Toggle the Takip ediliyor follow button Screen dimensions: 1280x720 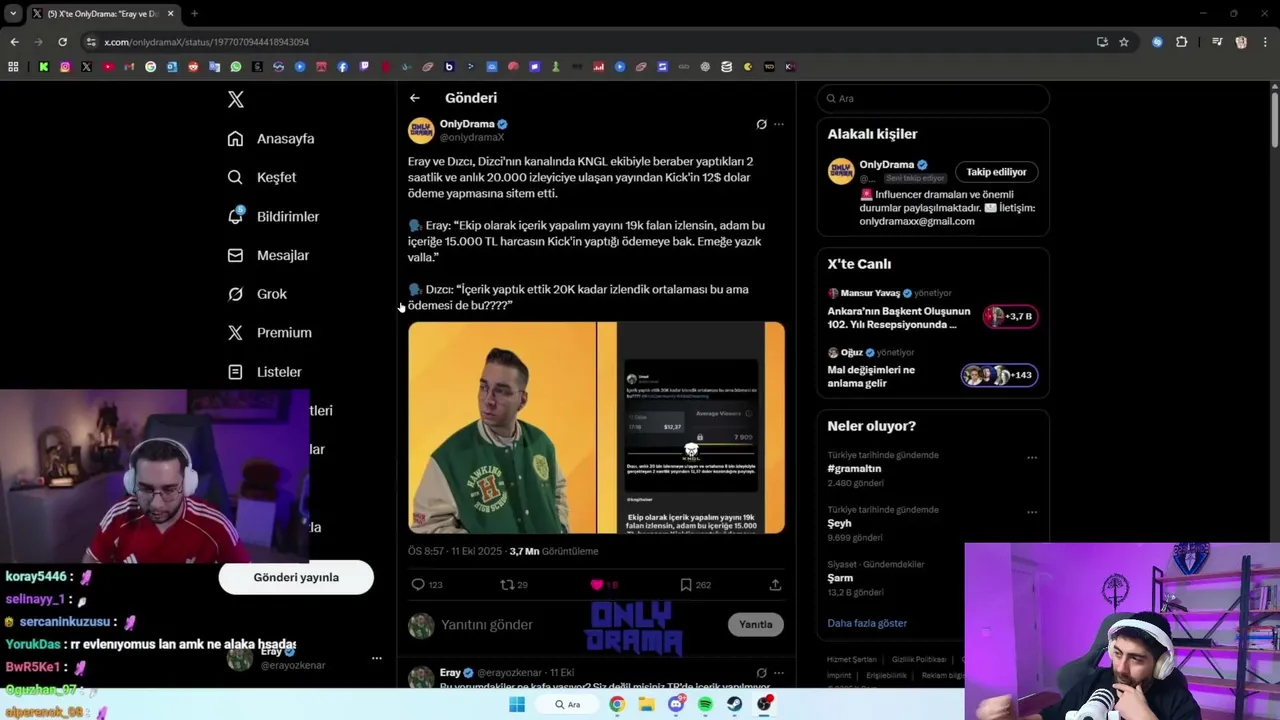point(996,172)
